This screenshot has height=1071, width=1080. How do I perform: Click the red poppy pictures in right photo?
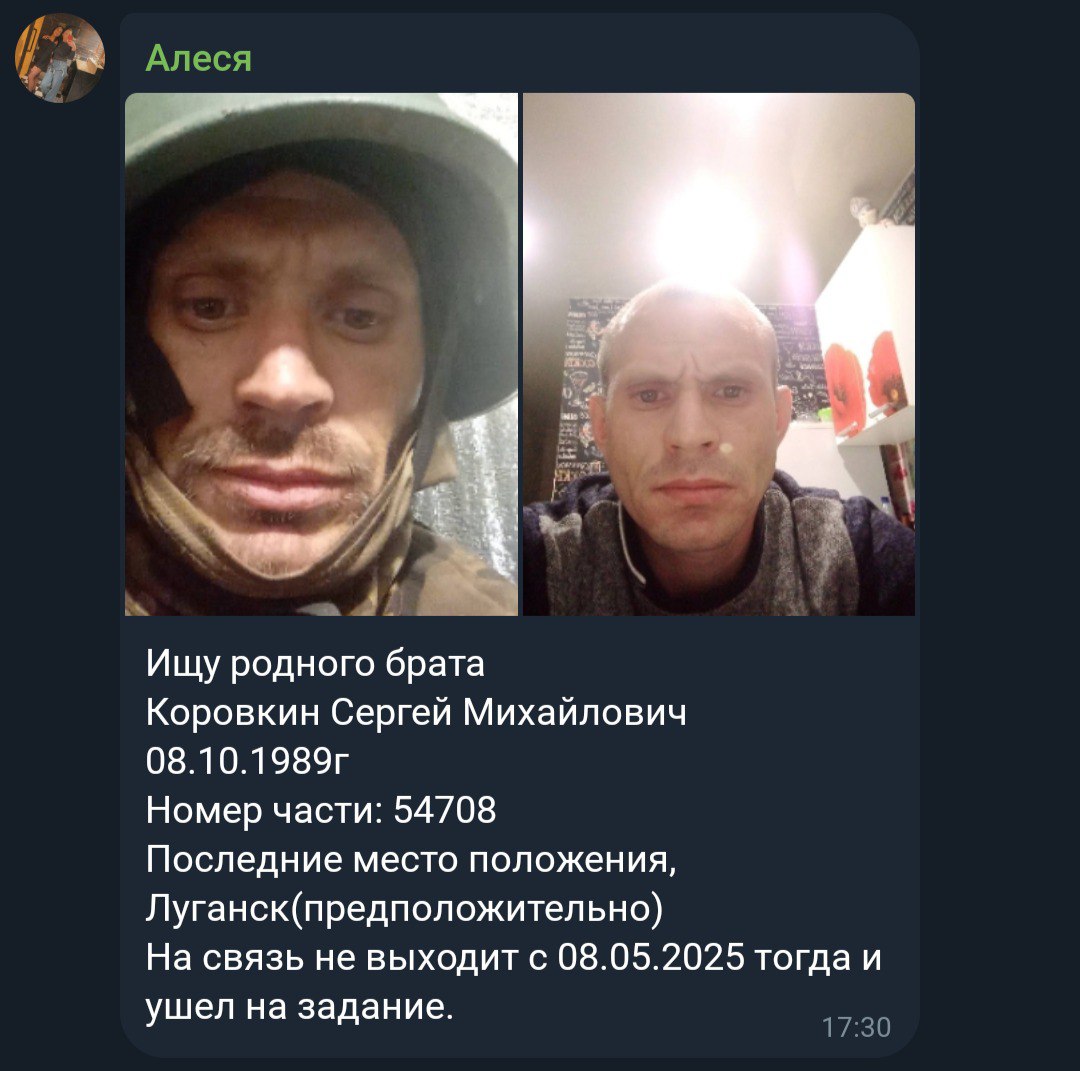[x=865, y=377]
